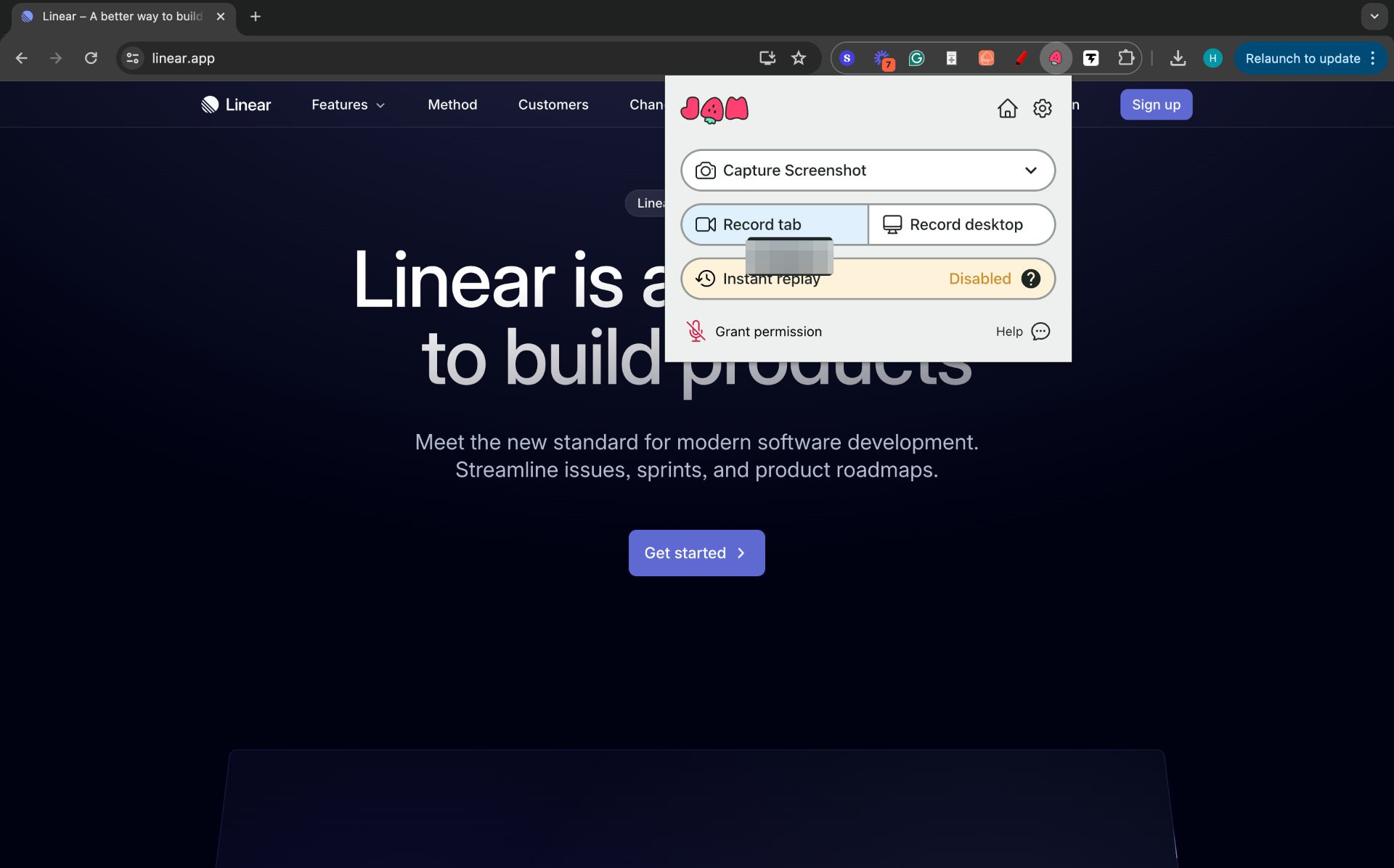Expand the Capture Screenshot dropdown chevron
Screen dimensions: 1394x868
click(1030, 171)
